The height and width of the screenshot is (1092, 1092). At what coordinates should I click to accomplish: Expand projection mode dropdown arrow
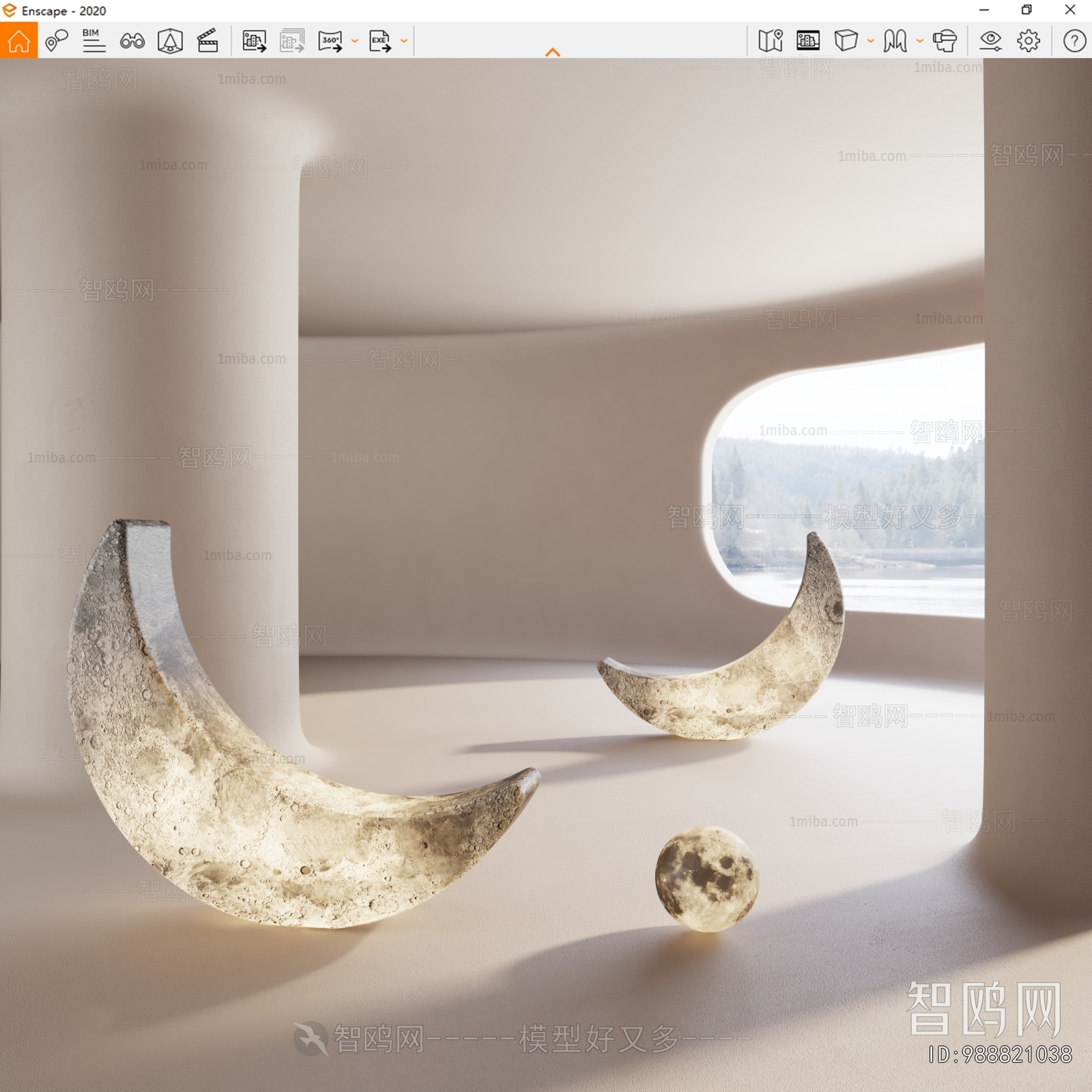(x=870, y=41)
